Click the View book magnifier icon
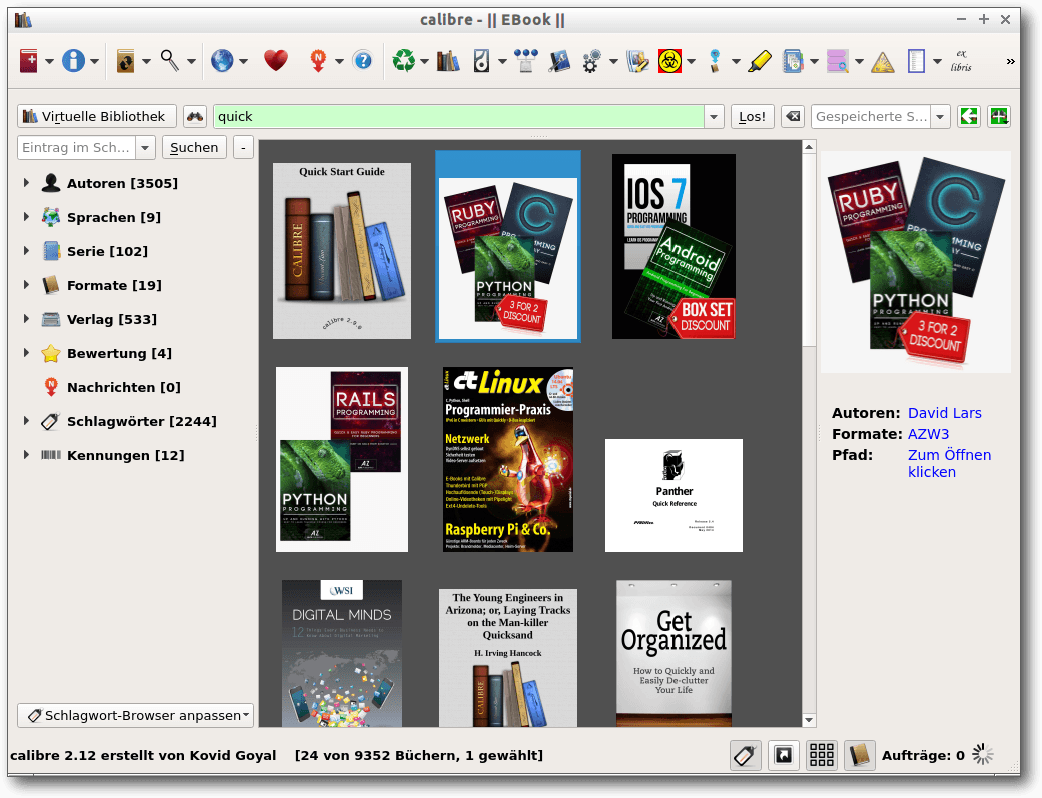Screen dimensions: 1042x798 click(169, 61)
